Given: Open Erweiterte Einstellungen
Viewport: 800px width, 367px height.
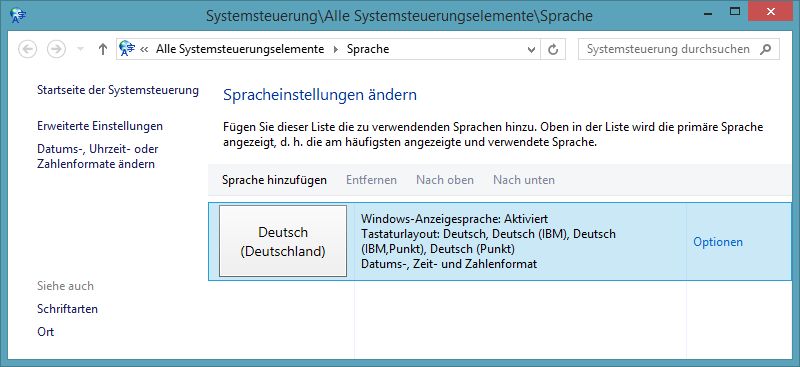Looking at the screenshot, I should click(x=100, y=126).
